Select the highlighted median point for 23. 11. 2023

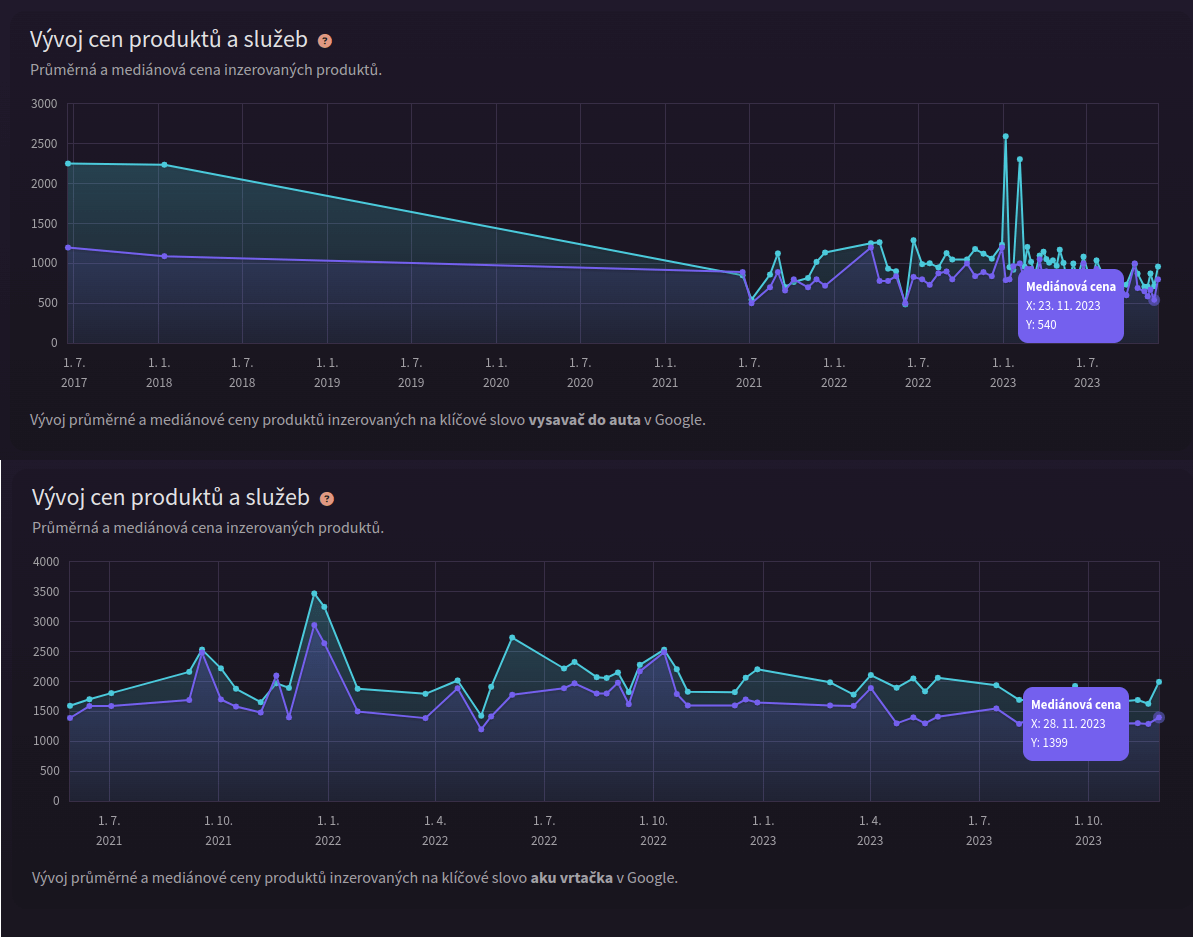pos(1153,300)
